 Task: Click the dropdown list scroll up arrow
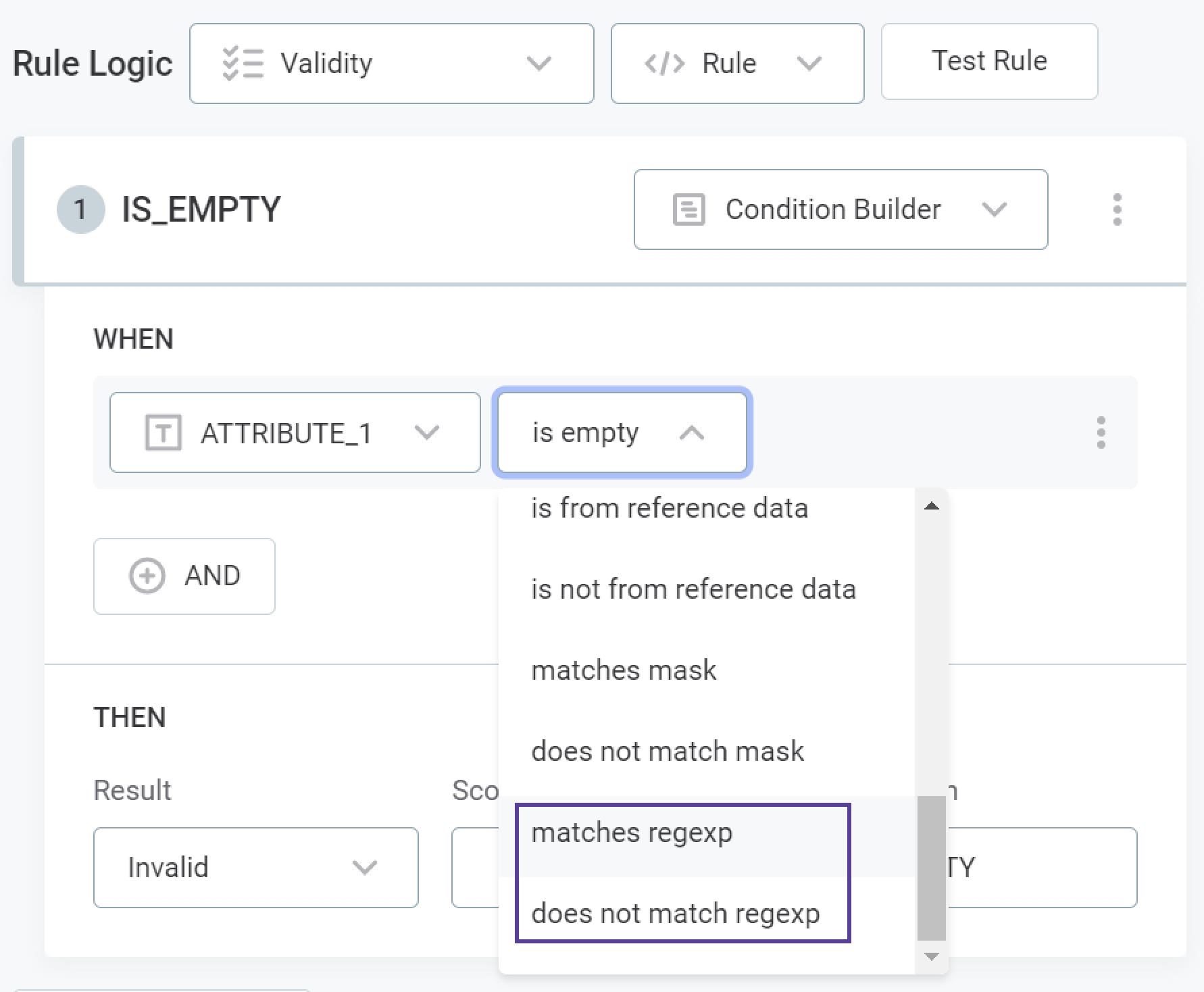pyautogui.click(x=931, y=506)
